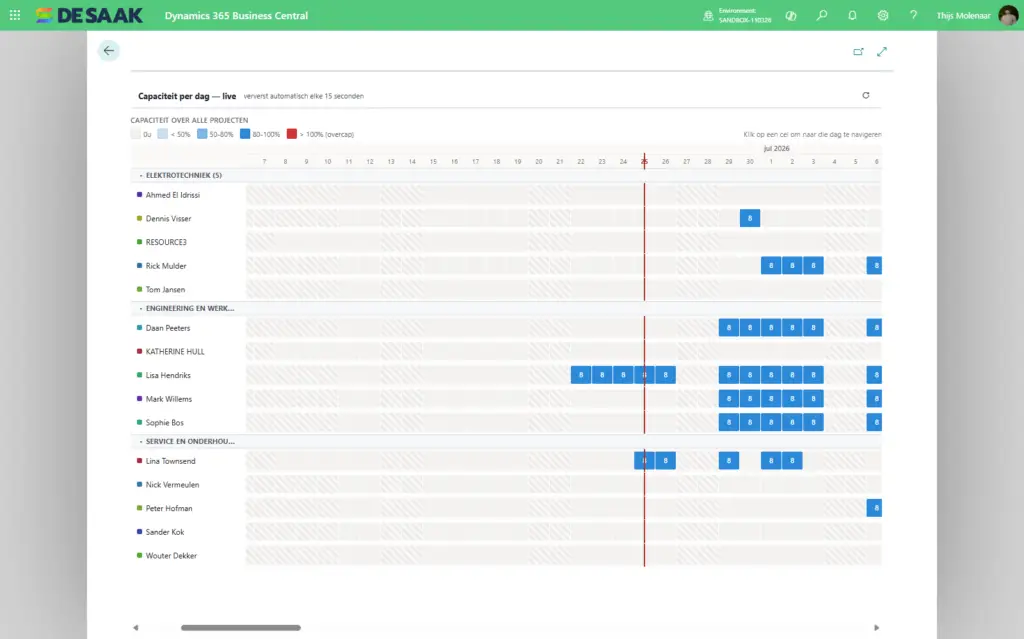The height and width of the screenshot is (639, 1024).
Task: Click the horizontal scrollbar thumb
Action: click(241, 628)
